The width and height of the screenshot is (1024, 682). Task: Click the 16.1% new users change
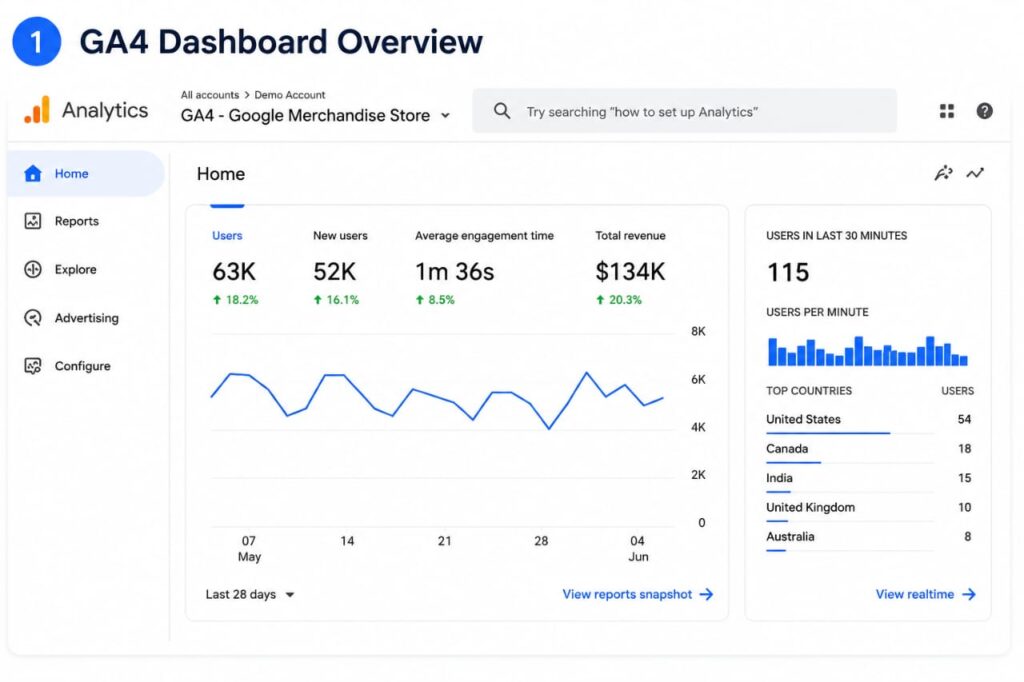tap(336, 300)
